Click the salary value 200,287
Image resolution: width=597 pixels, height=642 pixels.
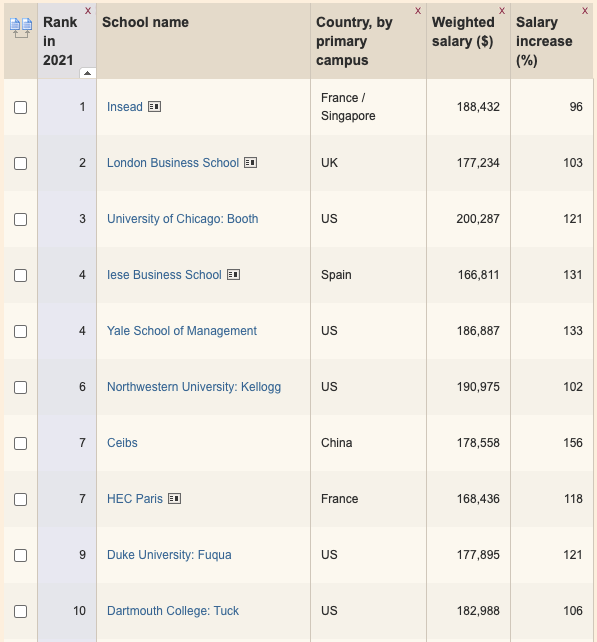(478, 219)
